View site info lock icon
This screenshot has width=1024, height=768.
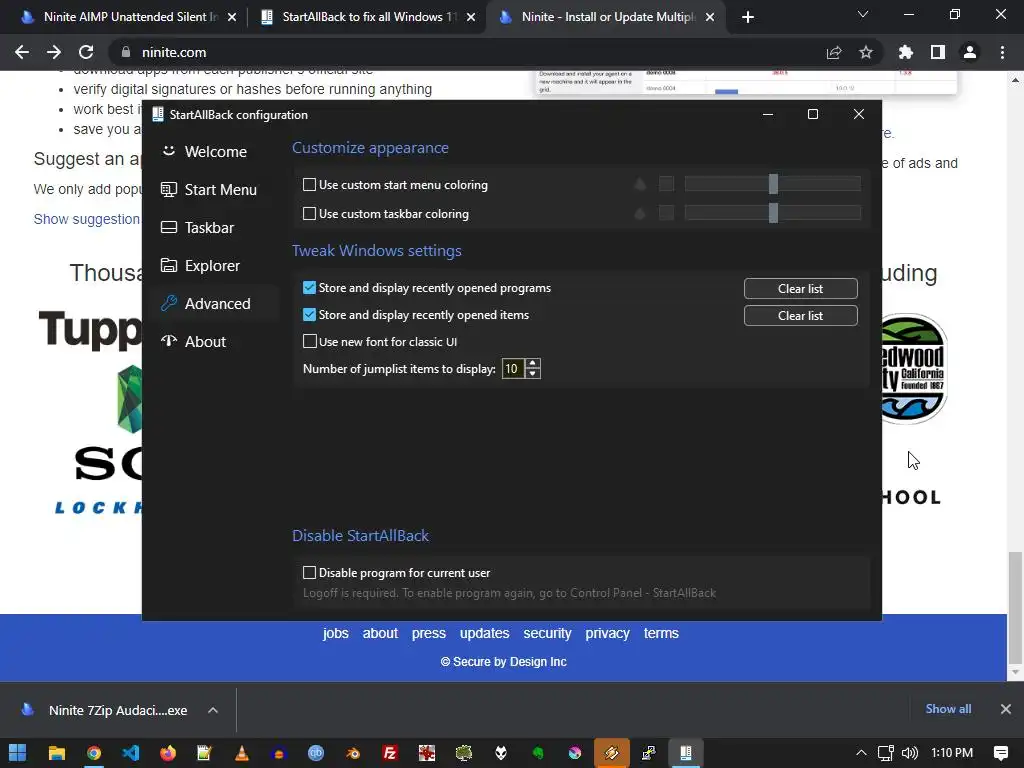tap(126, 52)
